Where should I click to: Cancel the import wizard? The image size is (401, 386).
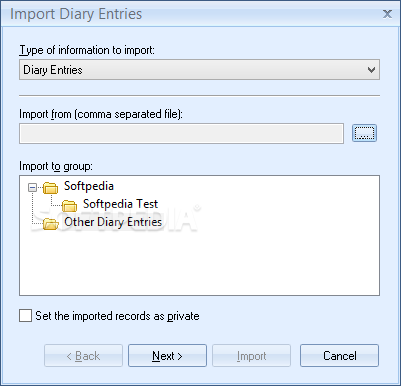click(x=339, y=356)
